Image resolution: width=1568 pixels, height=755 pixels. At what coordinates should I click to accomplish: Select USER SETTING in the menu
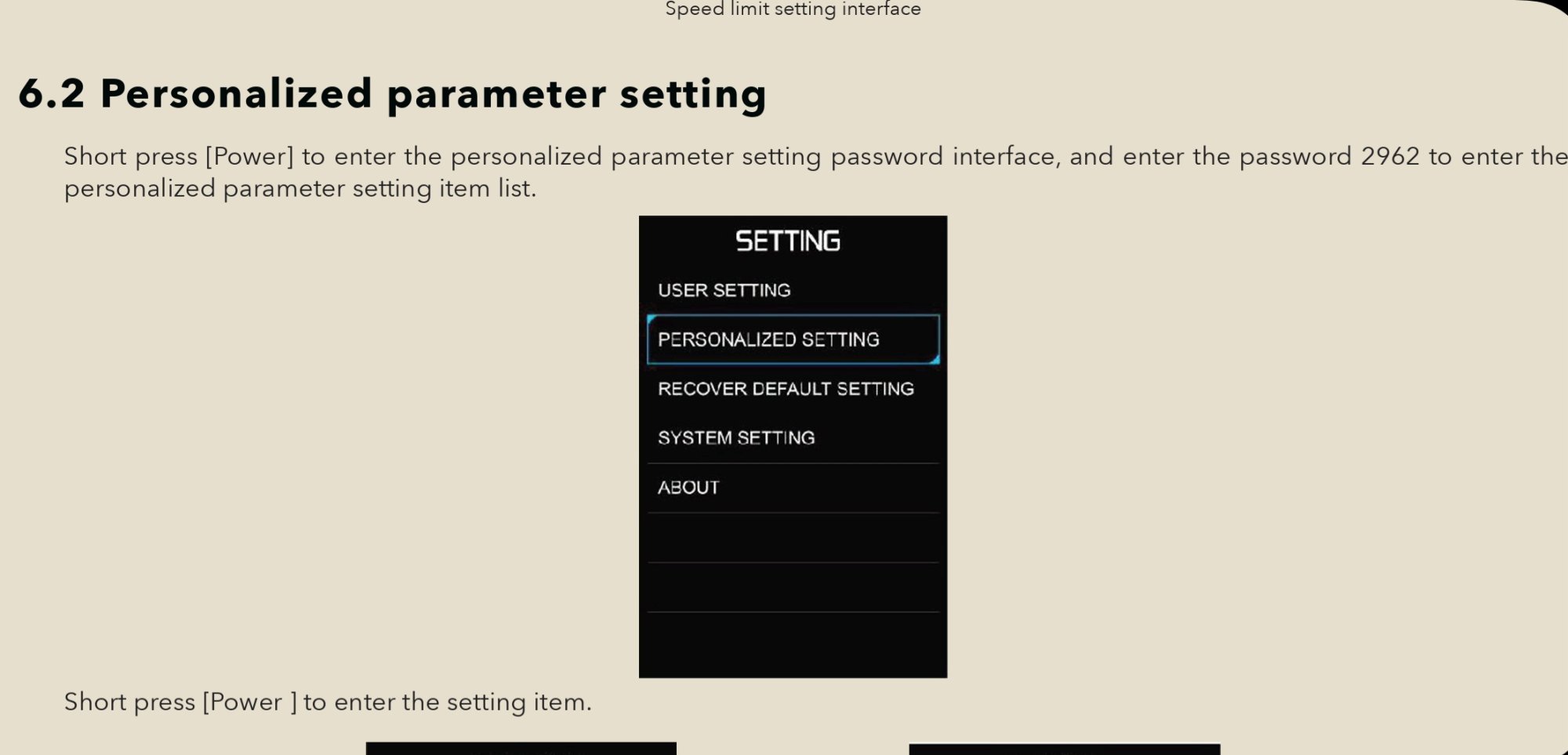pyautogui.click(x=724, y=290)
